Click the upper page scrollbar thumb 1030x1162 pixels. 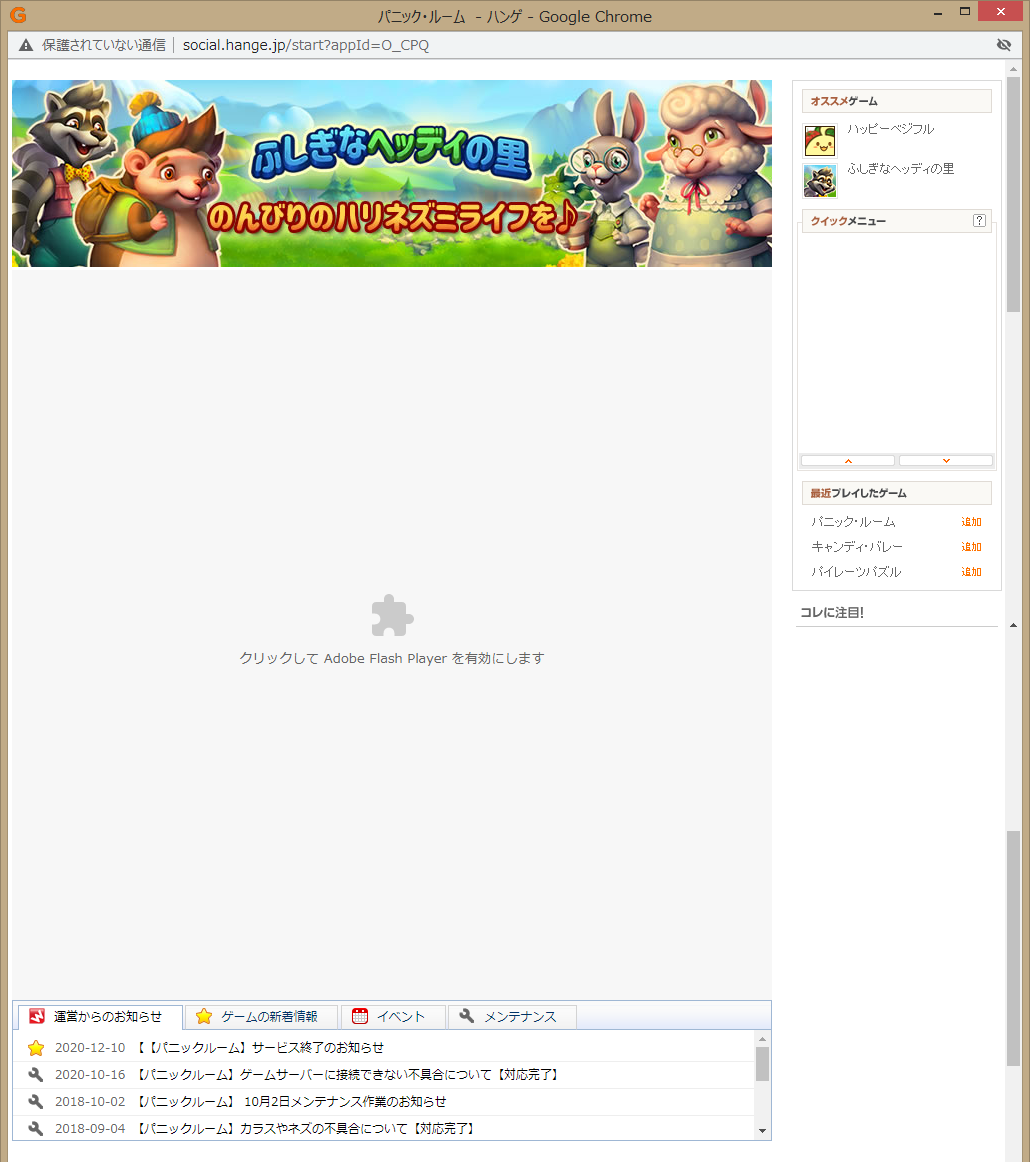[x=1013, y=194]
